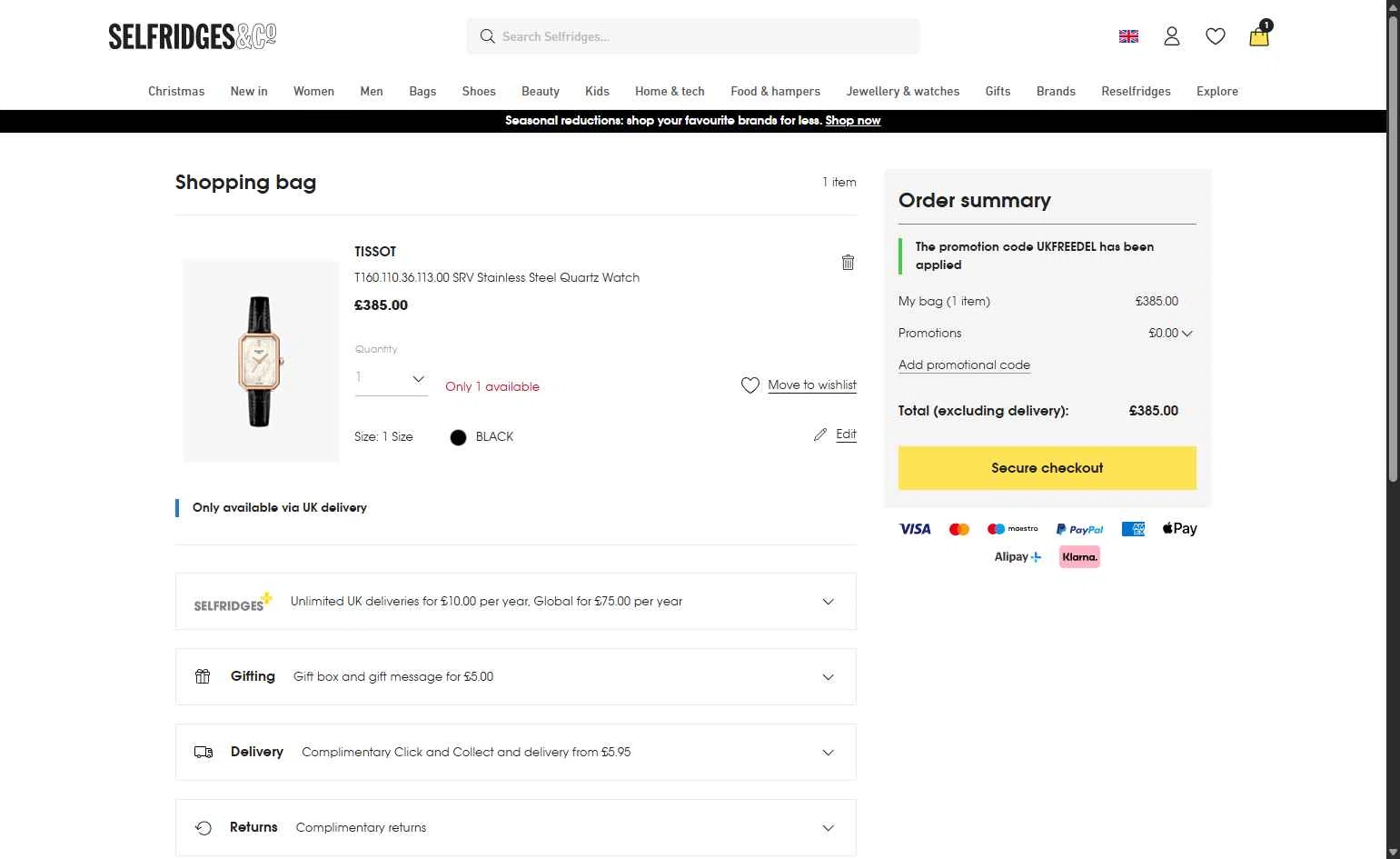
Task: Click the Search Selfridges input field
Action: [693, 36]
